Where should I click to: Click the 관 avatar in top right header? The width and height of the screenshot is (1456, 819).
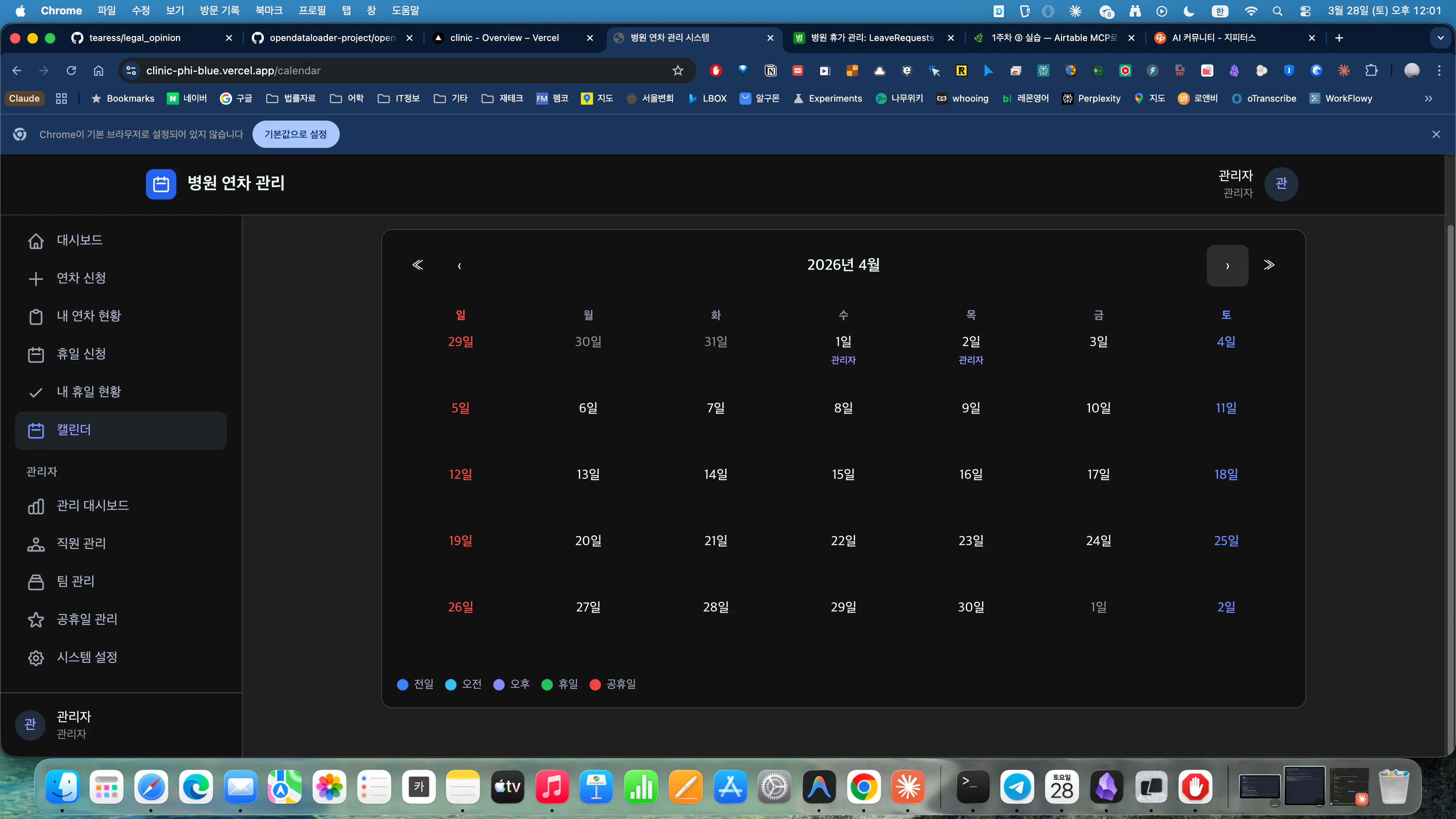click(1281, 184)
